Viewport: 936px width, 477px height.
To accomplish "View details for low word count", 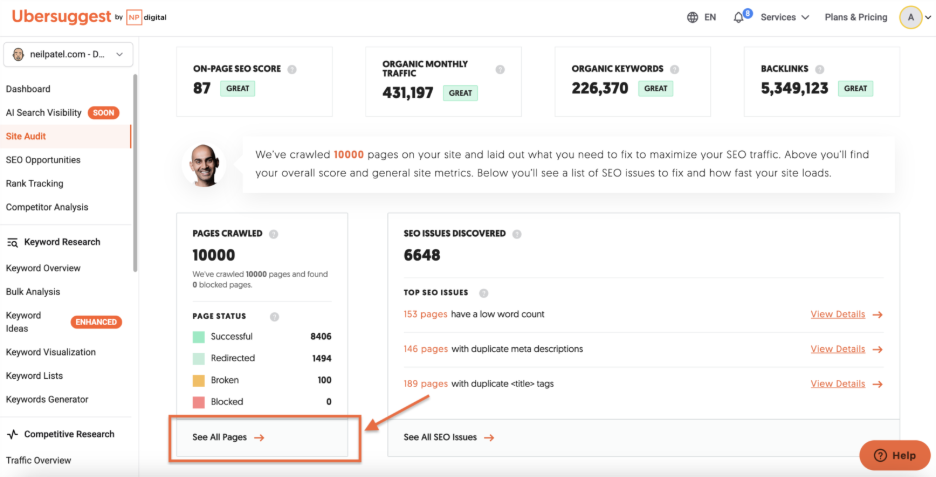I will pos(838,315).
